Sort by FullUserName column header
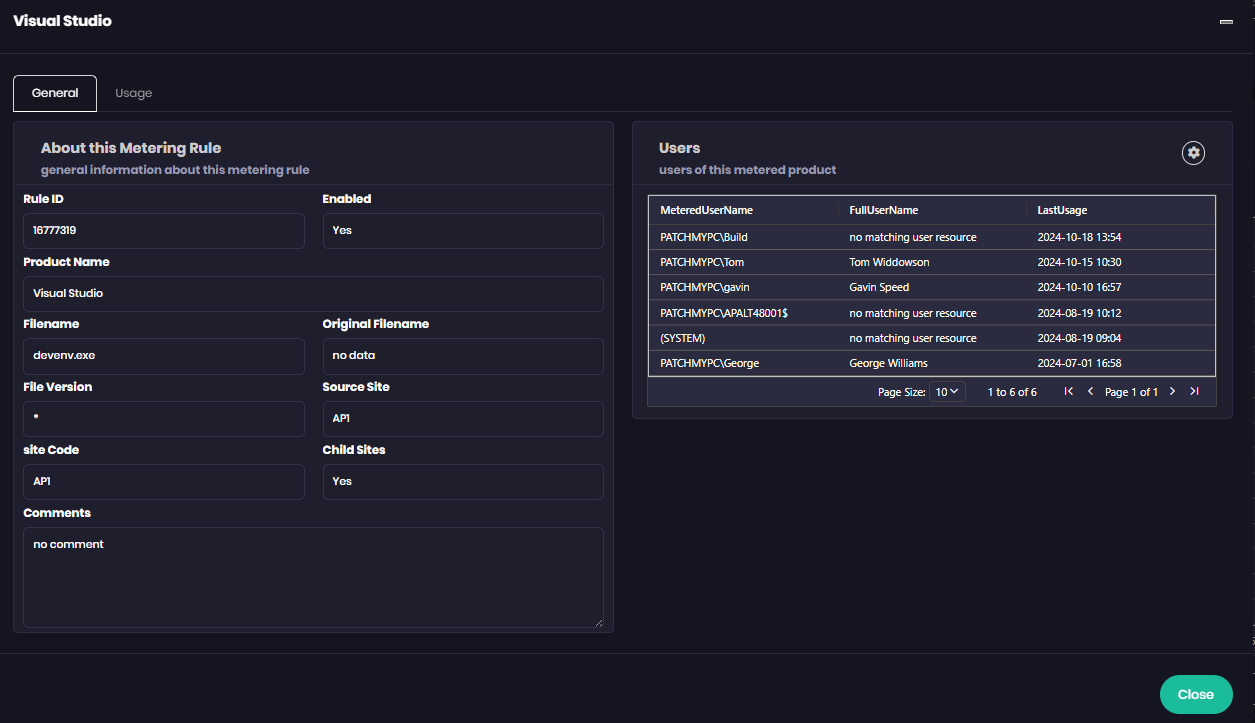 coord(883,210)
